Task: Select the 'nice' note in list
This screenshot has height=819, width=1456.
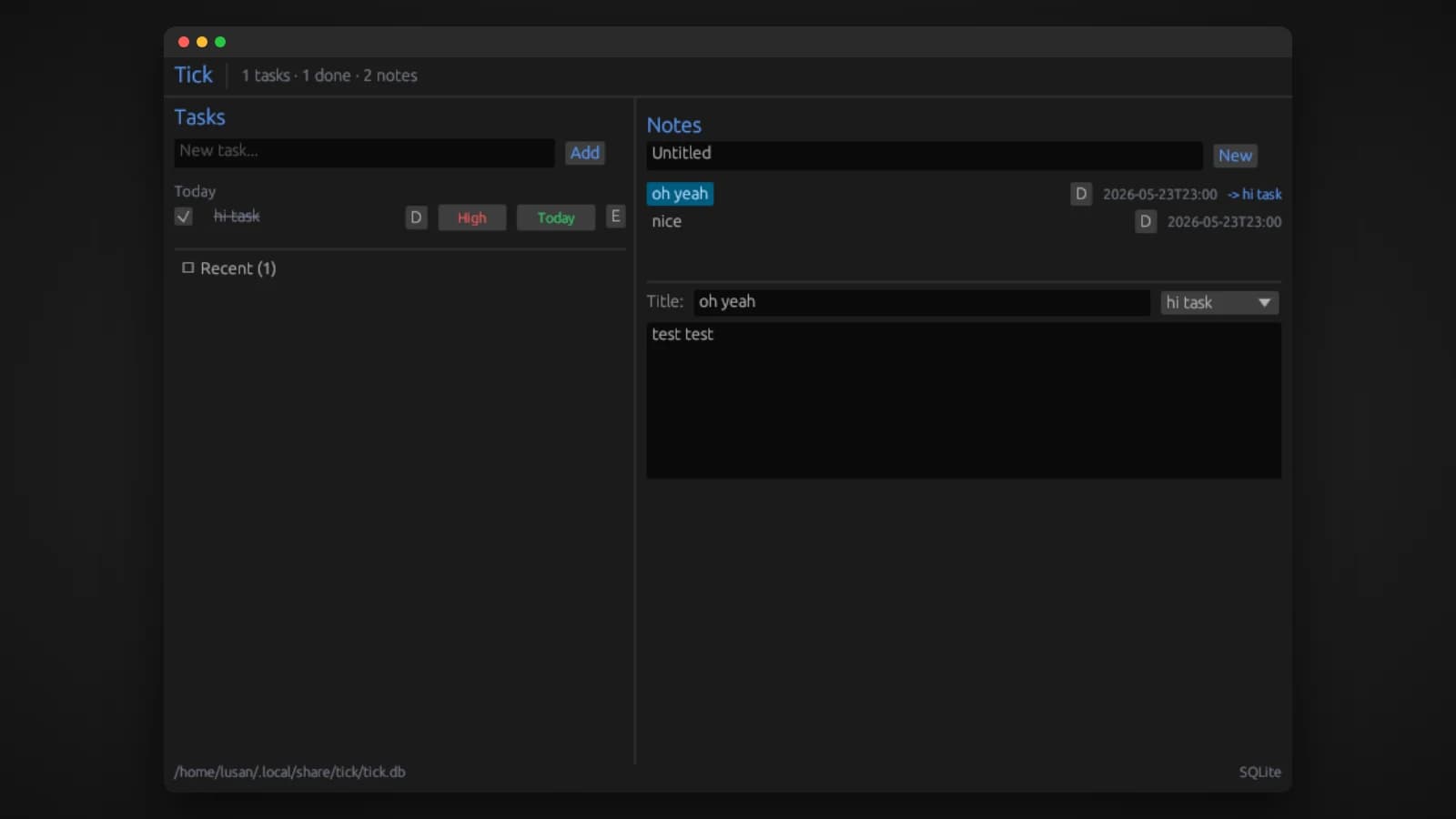Action: tap(666, 221)
